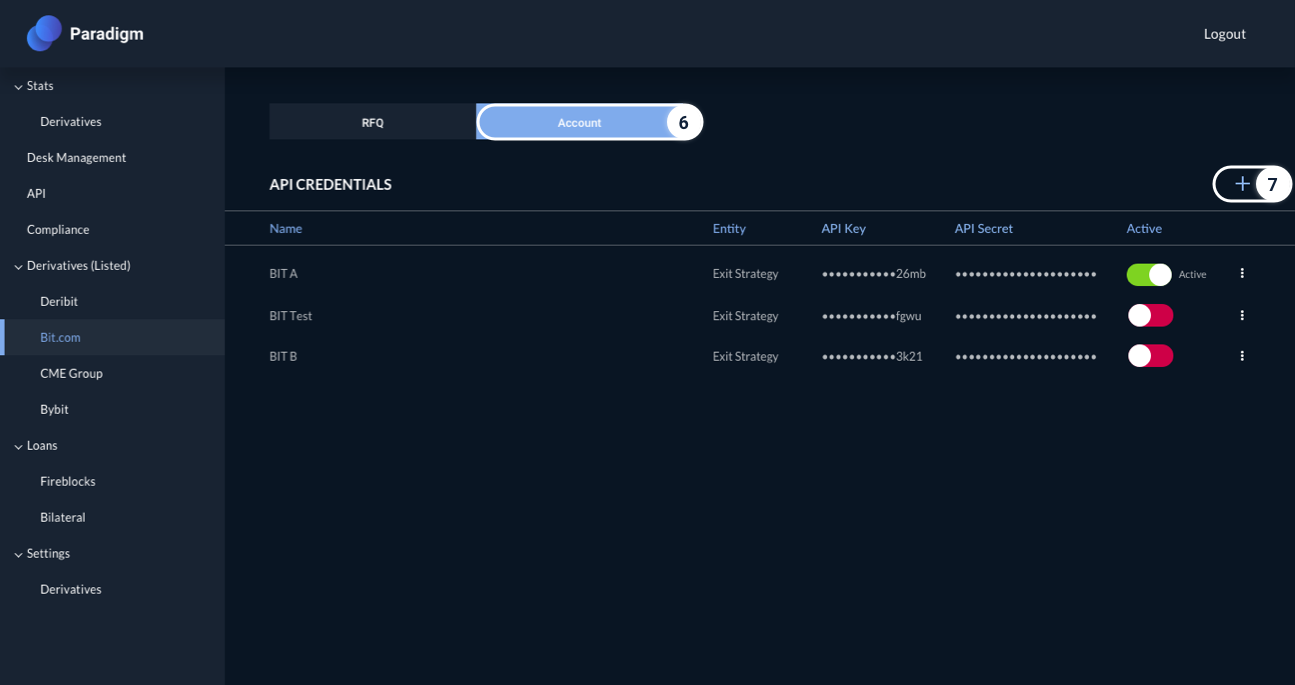Click the Logout link
This screenshot has width=1295, height=685.
pos(1224,34)
